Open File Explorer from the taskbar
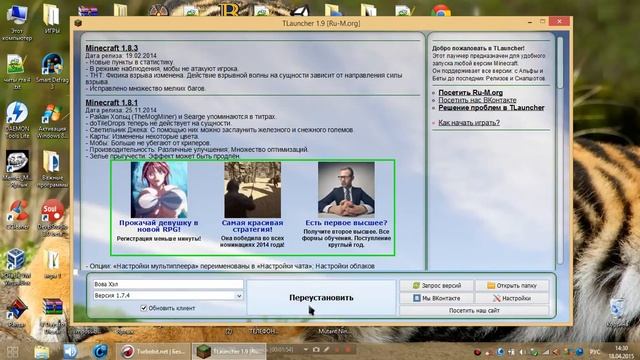Viewport: 640px width, 360px height. pos(42,351)
